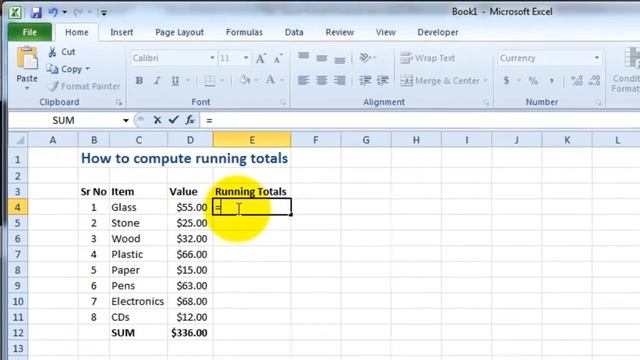This screenshot has height=360, width=640.
Task: Click Middle Align icon
Action: pyautogui.click(x=322, y=58)
